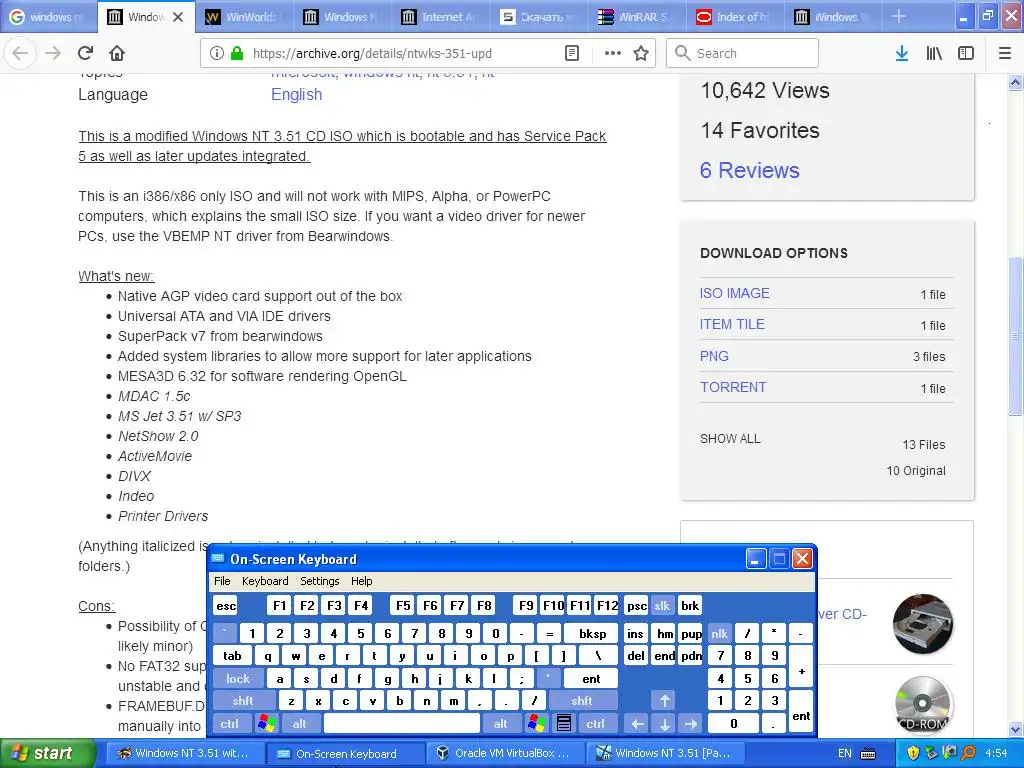Open the Help menu in On-Screen Keyboard

click(x=362, y=581)
